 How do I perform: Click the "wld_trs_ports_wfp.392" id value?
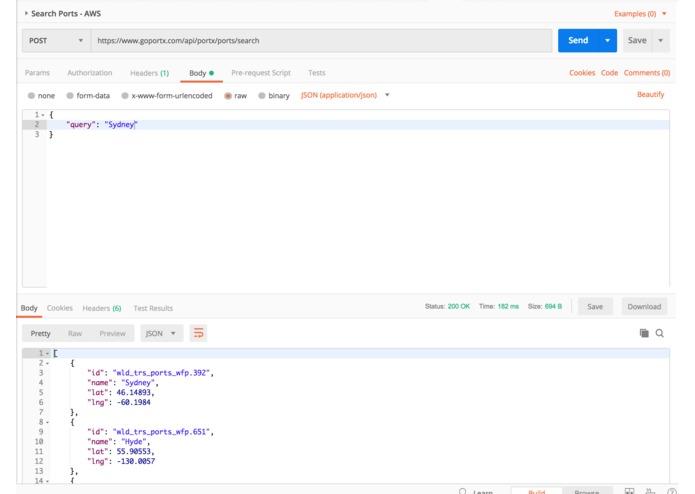click(x=161, y=373)
